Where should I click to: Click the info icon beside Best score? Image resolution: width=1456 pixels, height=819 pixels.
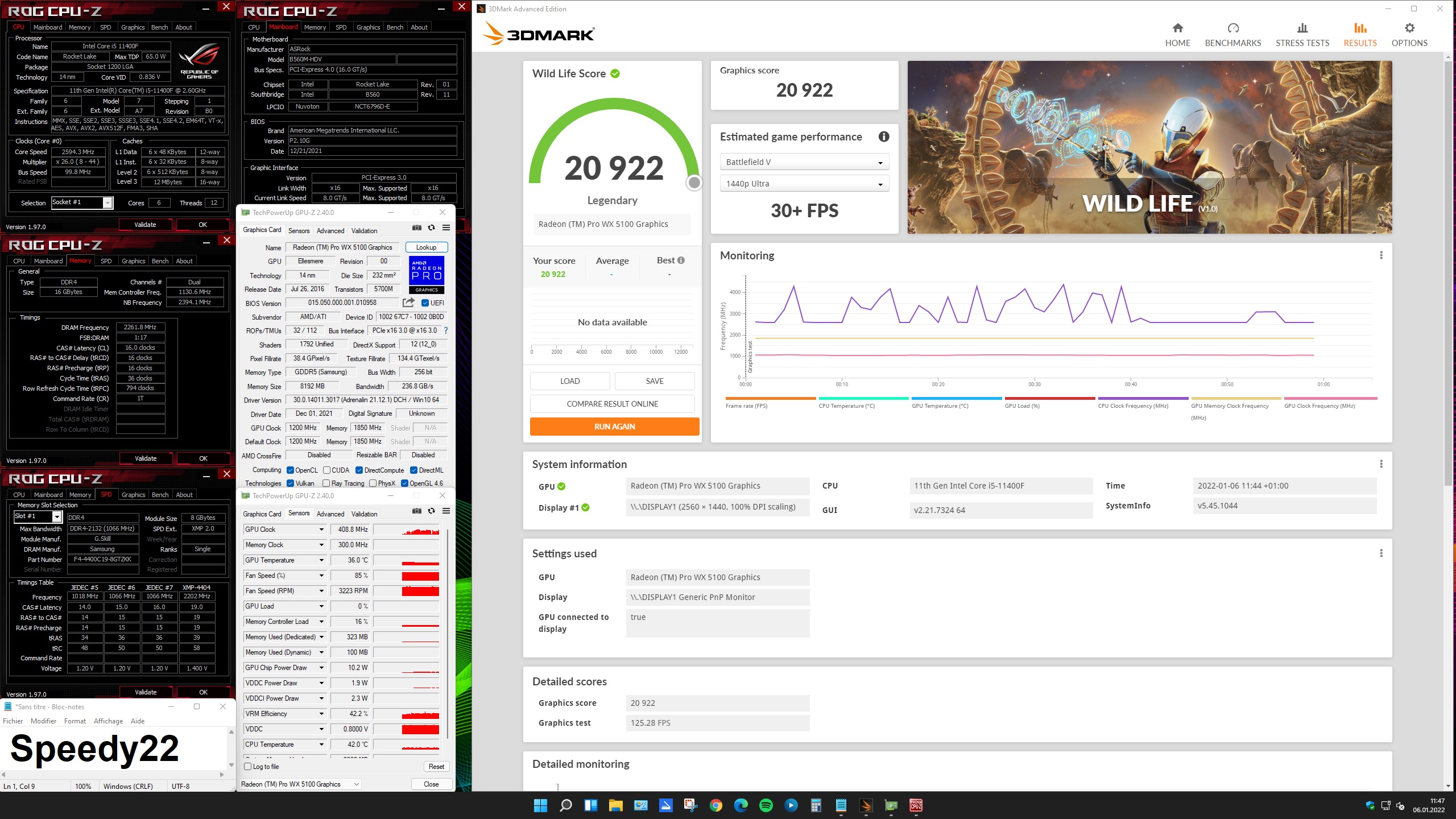tap(681, 260)
